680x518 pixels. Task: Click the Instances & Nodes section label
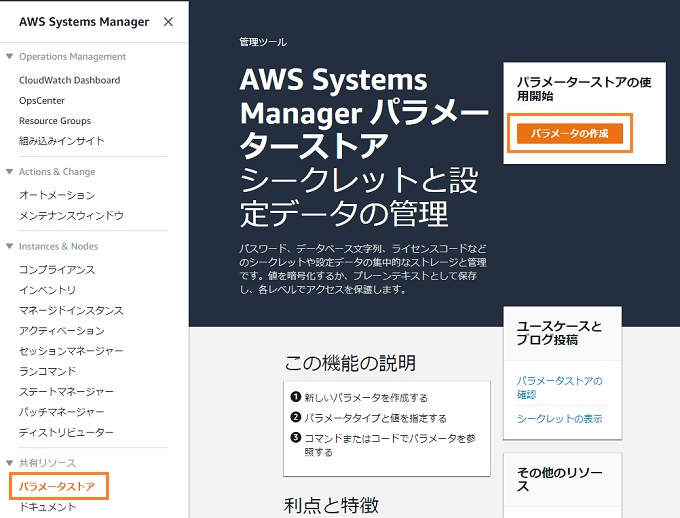coord(59,246)
